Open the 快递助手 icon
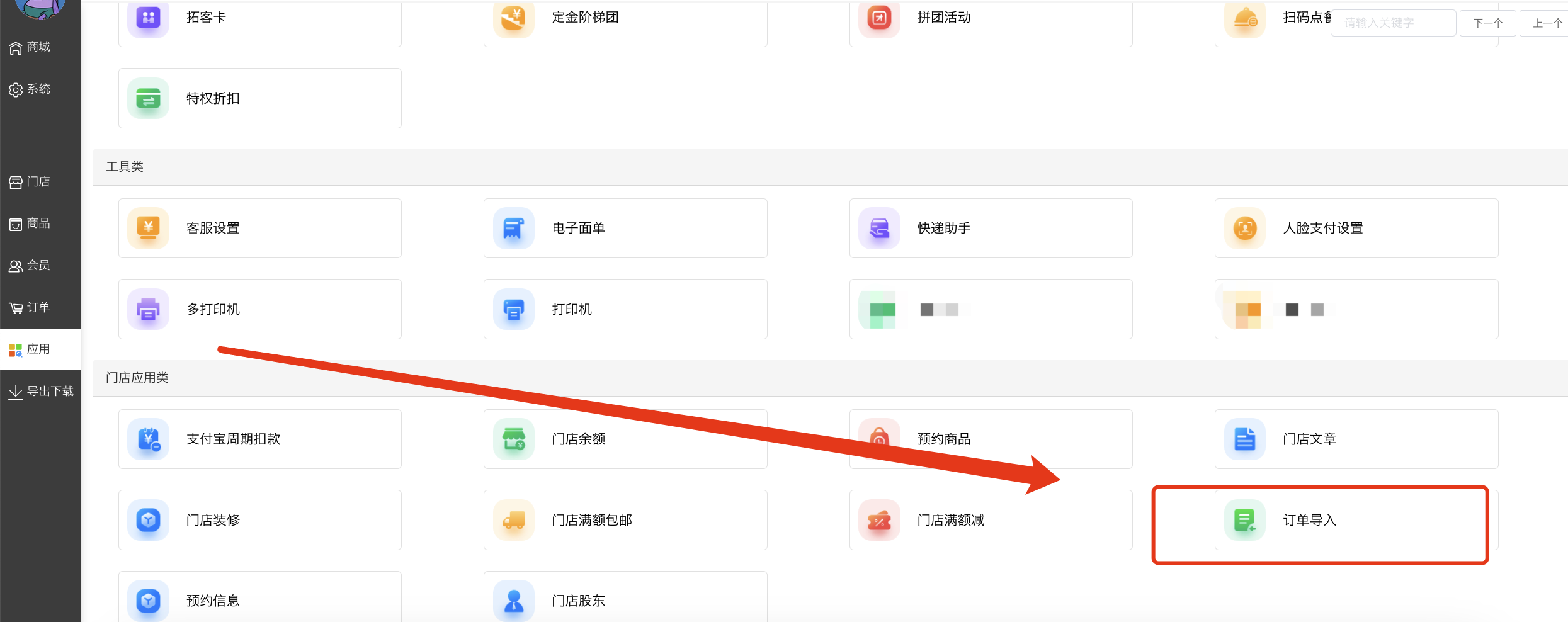The width and height of the screenshot is (1568, 622). coord(879,228)
